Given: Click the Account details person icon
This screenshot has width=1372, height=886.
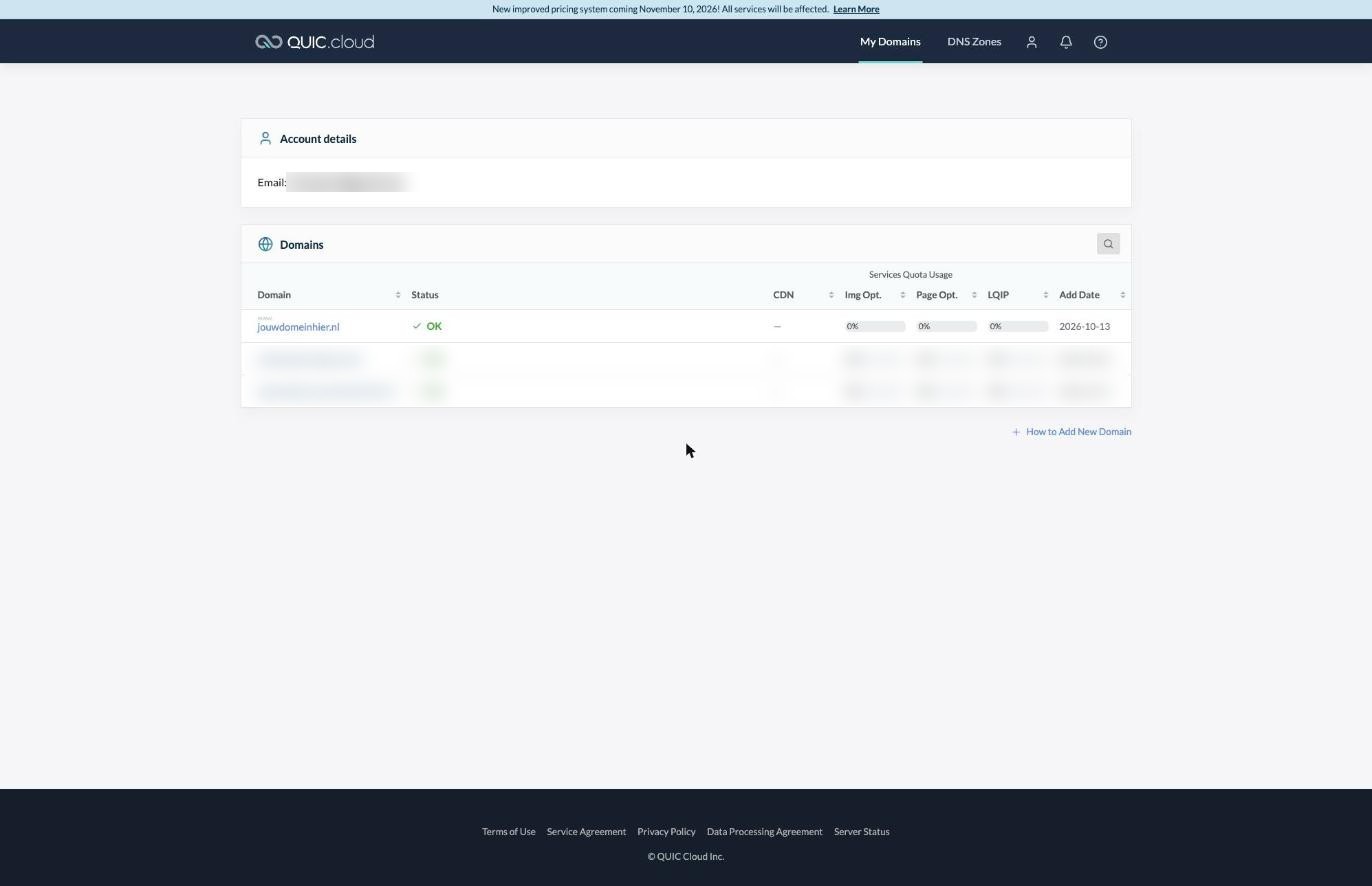Looking at the screenshot, I should [x=265, y=139].
